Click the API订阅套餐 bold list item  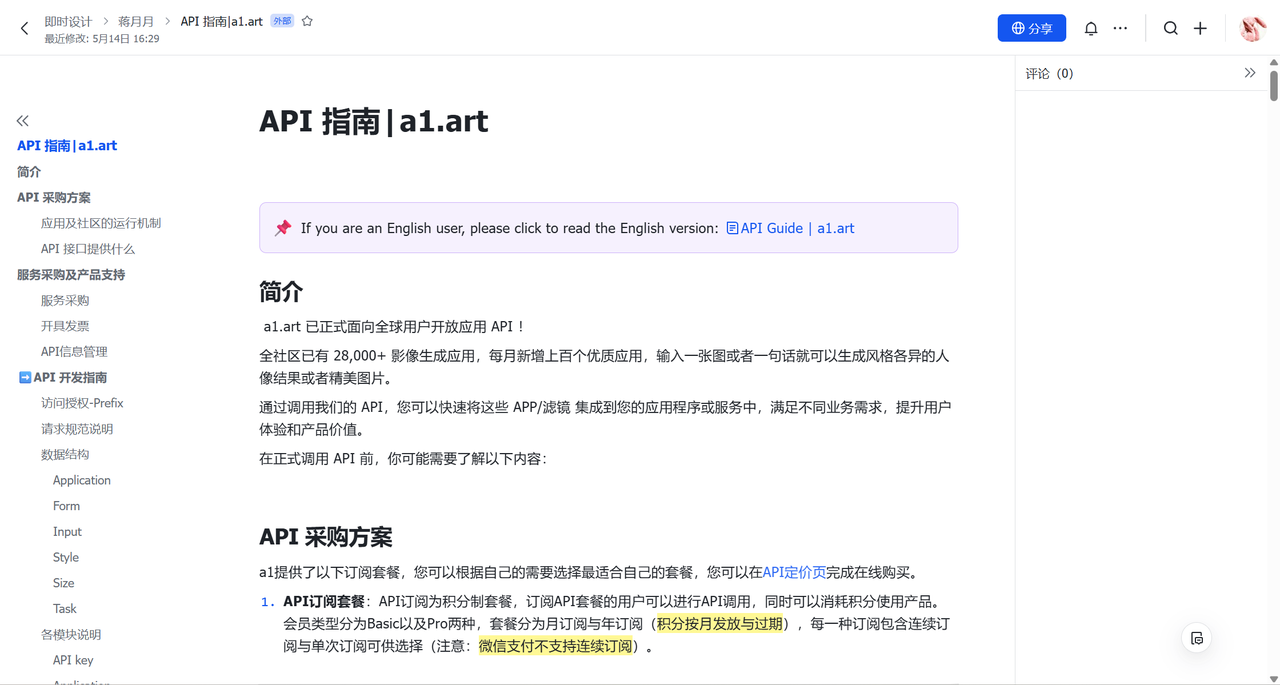tap(324, 602)
